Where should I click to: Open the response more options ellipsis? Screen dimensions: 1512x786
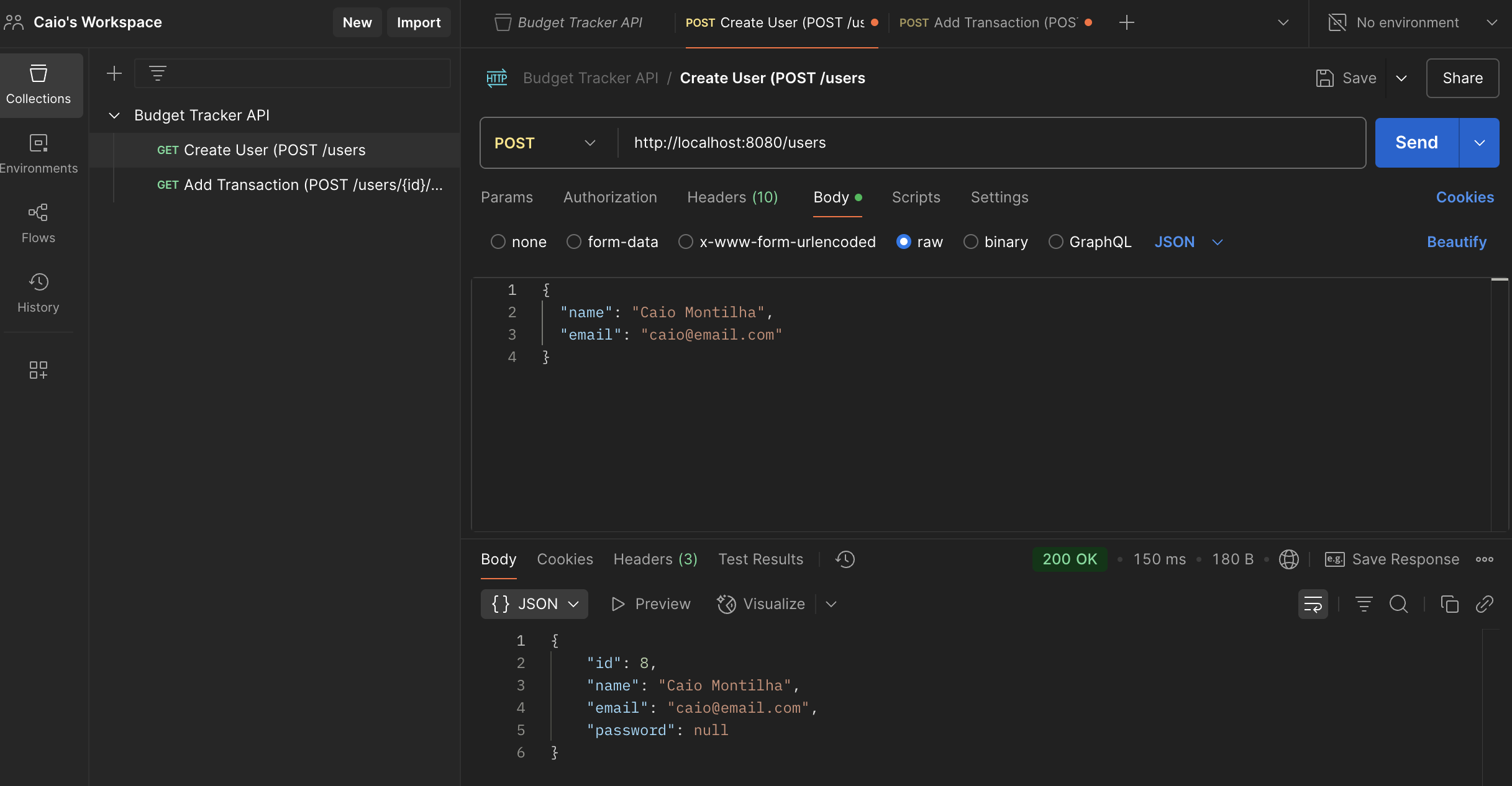[1485, 559]
